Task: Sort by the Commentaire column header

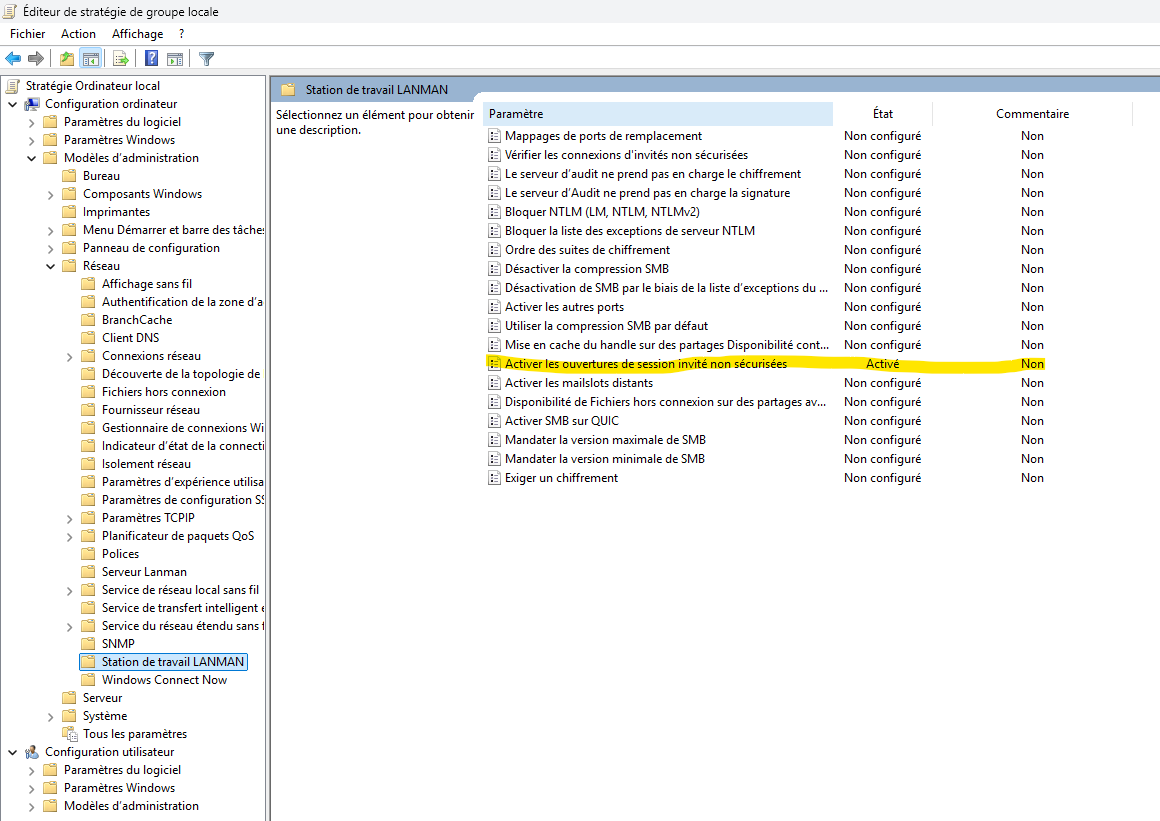Action: (x=1032, y=114)
